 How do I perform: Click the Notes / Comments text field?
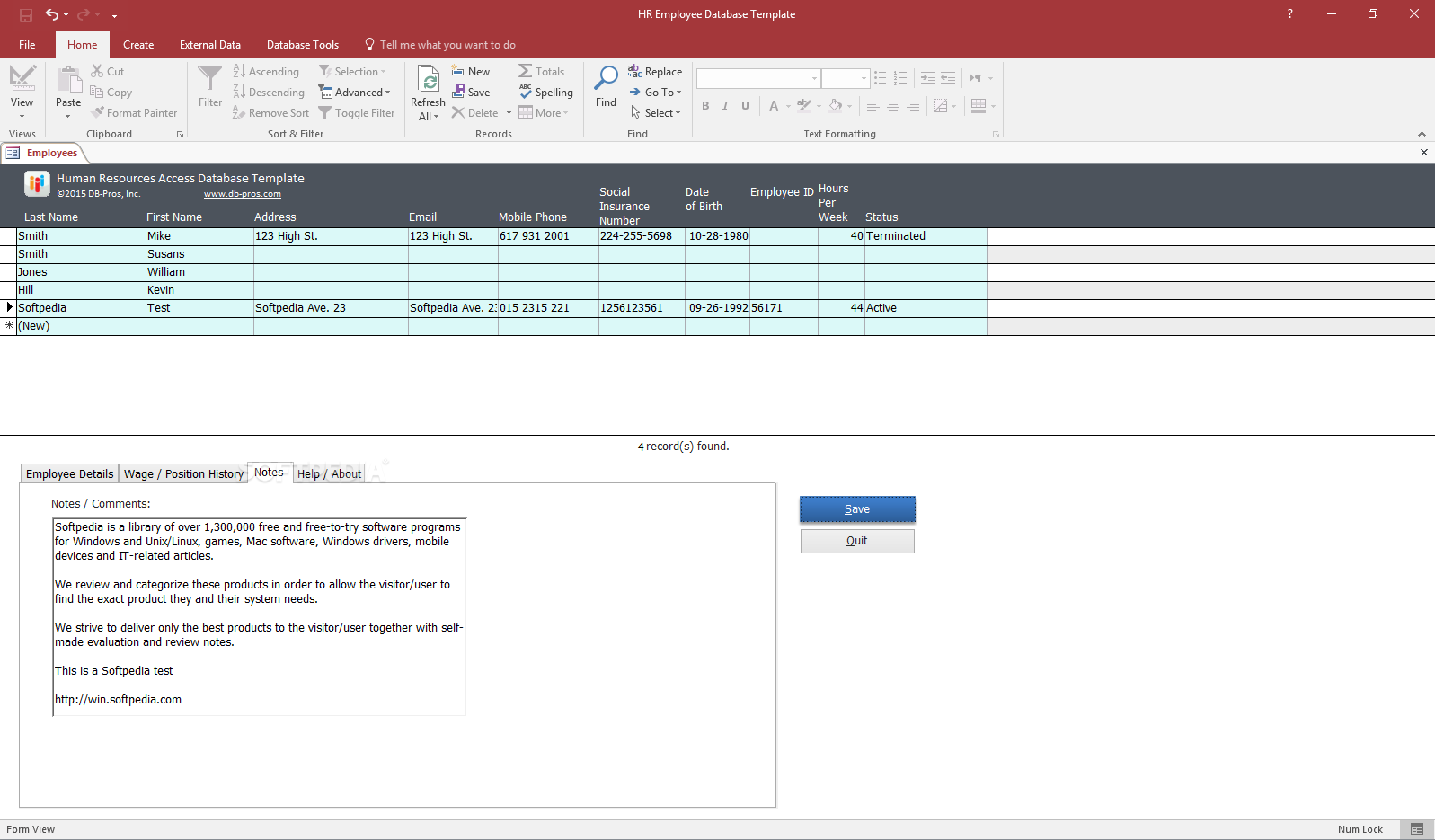pos(259,616)
